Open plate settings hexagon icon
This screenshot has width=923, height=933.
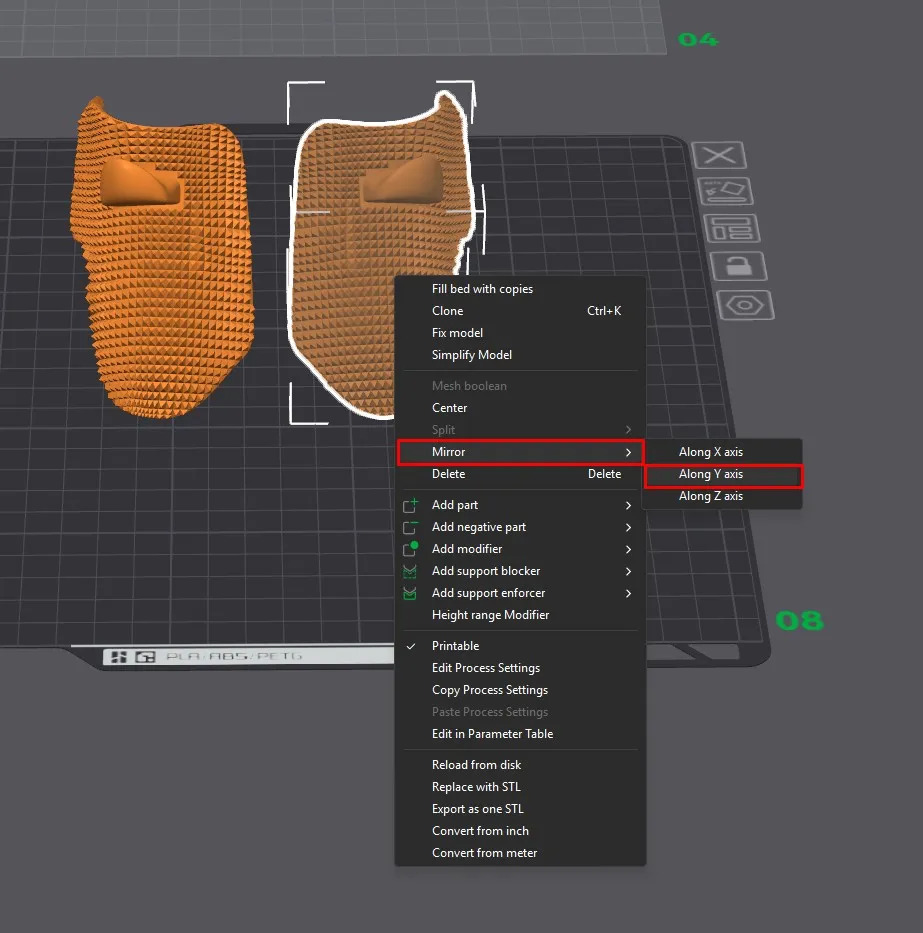coord(745,305)
